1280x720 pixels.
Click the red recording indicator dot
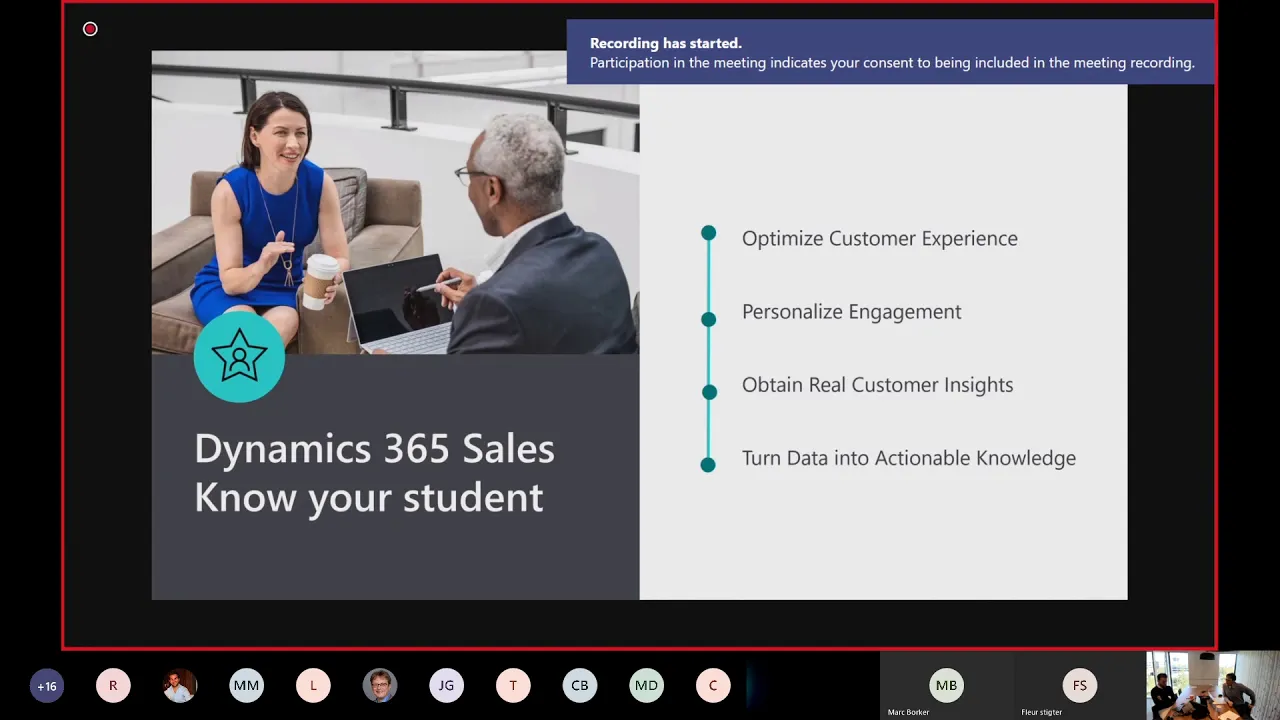pyautogui.click(x=90, y=29)
